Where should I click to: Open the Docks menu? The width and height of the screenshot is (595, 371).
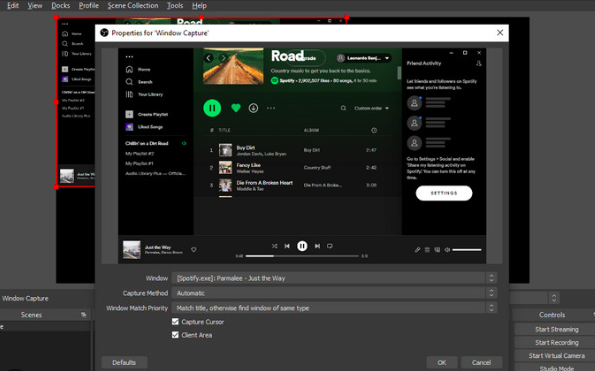coord(61,6)
